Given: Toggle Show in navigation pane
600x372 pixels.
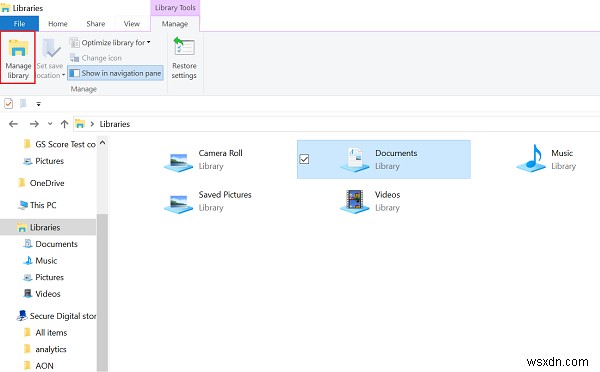Looking at the screenshot, I should (116, 73).
